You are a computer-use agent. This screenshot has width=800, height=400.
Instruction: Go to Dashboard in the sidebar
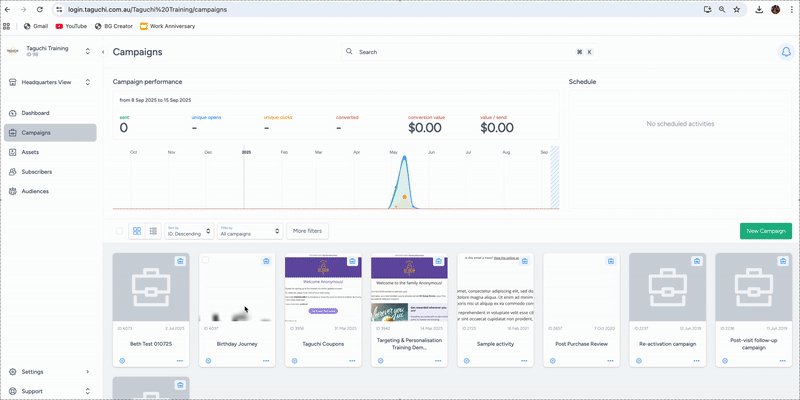pyautogui.click(x=36, y=113)
